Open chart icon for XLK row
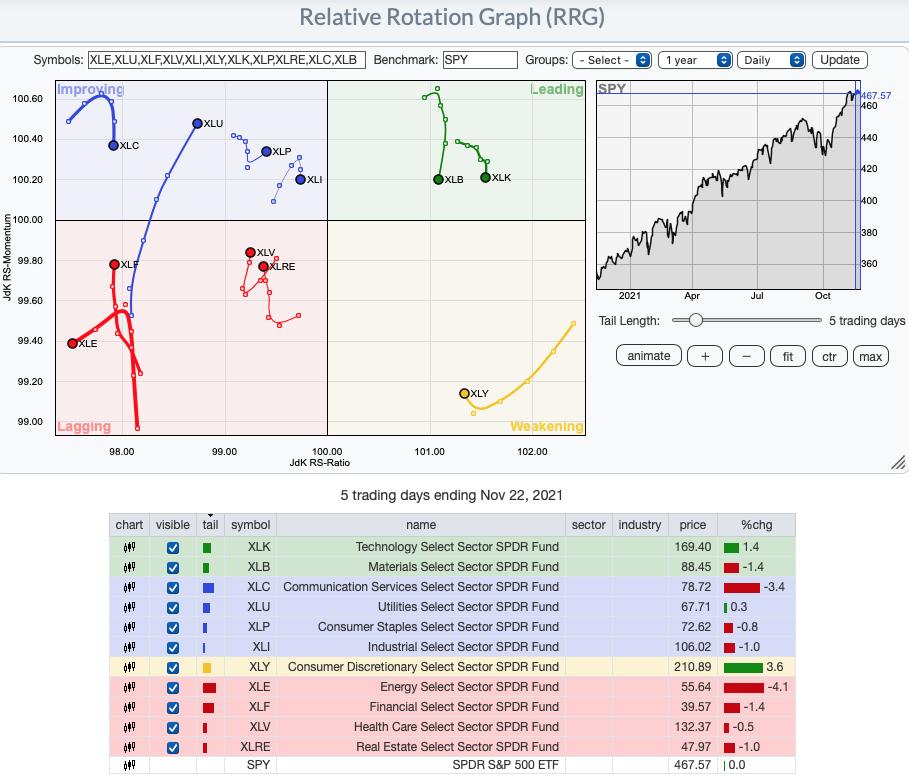This screenshot has height=777, width=909. point(129,547)
